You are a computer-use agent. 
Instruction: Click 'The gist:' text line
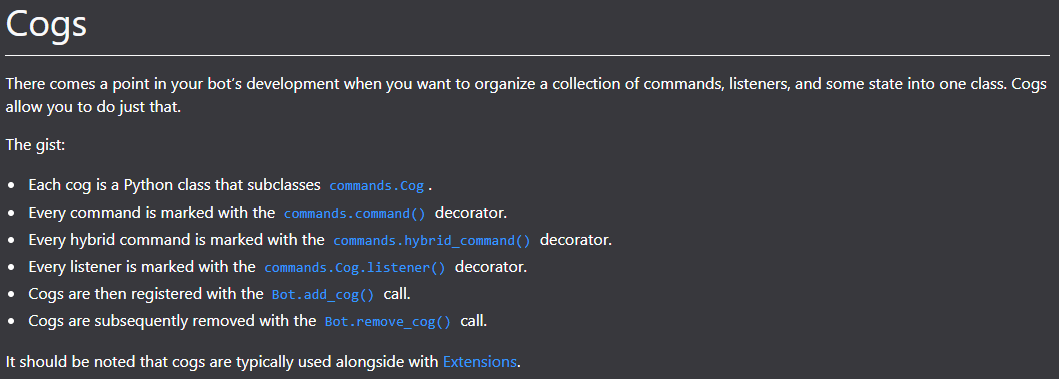click(x=35, y=145)
